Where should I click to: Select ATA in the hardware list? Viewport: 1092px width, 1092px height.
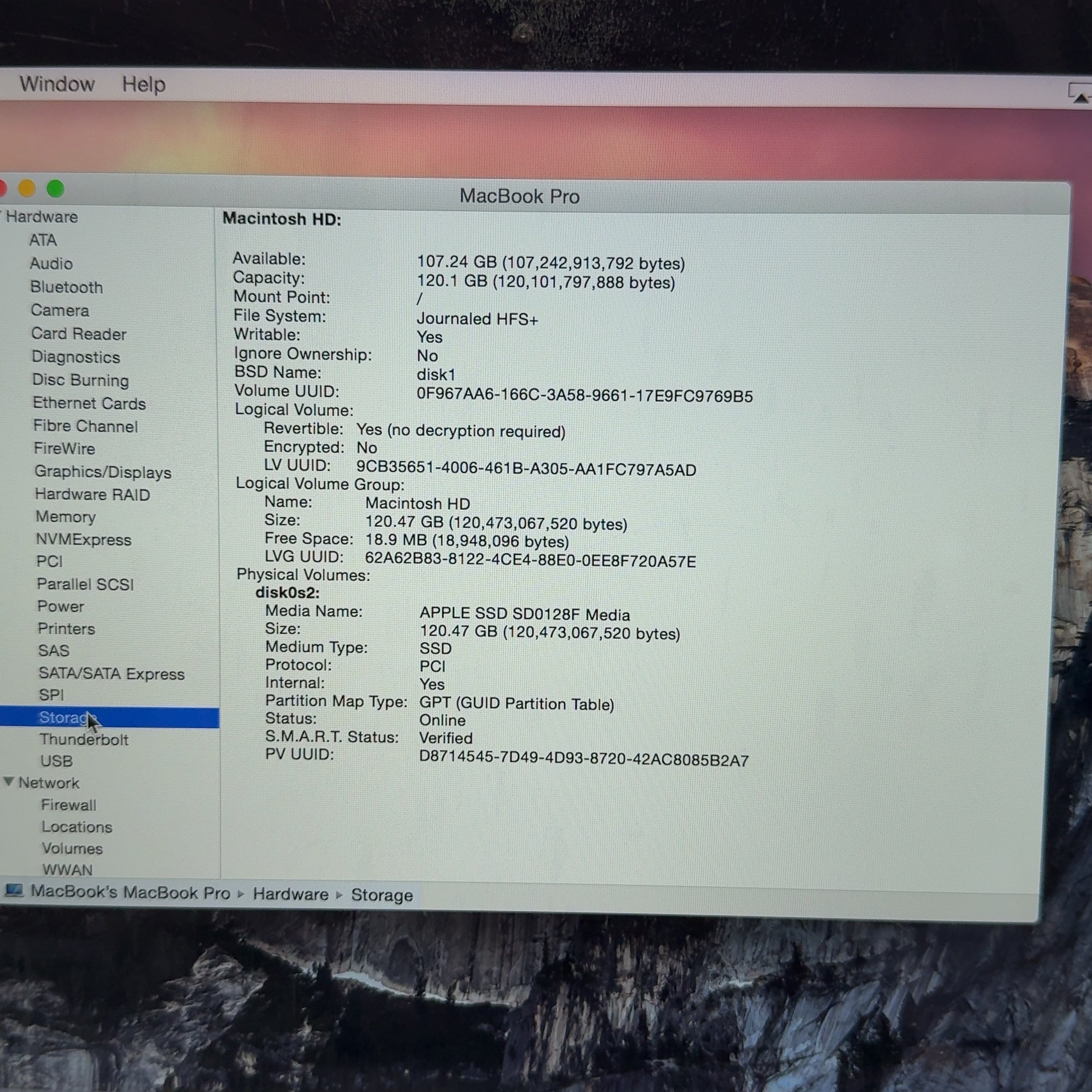tap(43, 240)
